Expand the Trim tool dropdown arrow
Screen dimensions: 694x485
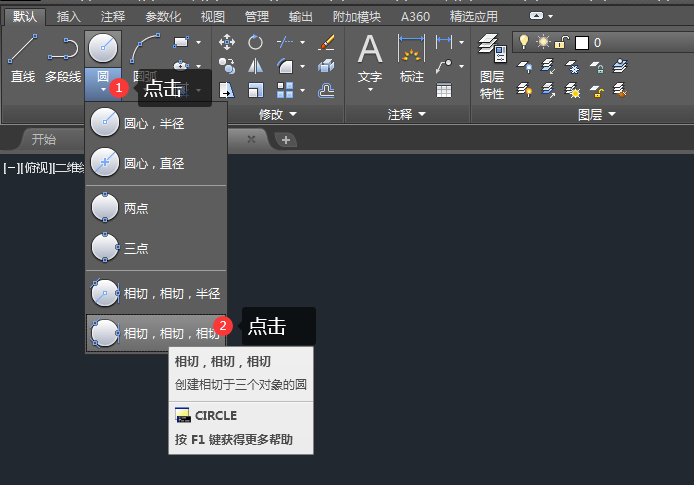coord(302,42)
